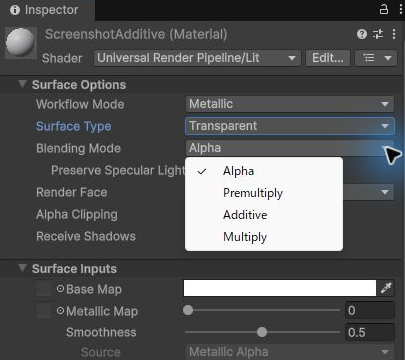Image resolution: width=405 pixels, height=360 pixels.
Task: Pick Base Map color with eyedropper
Action: [x=386, y=288]
